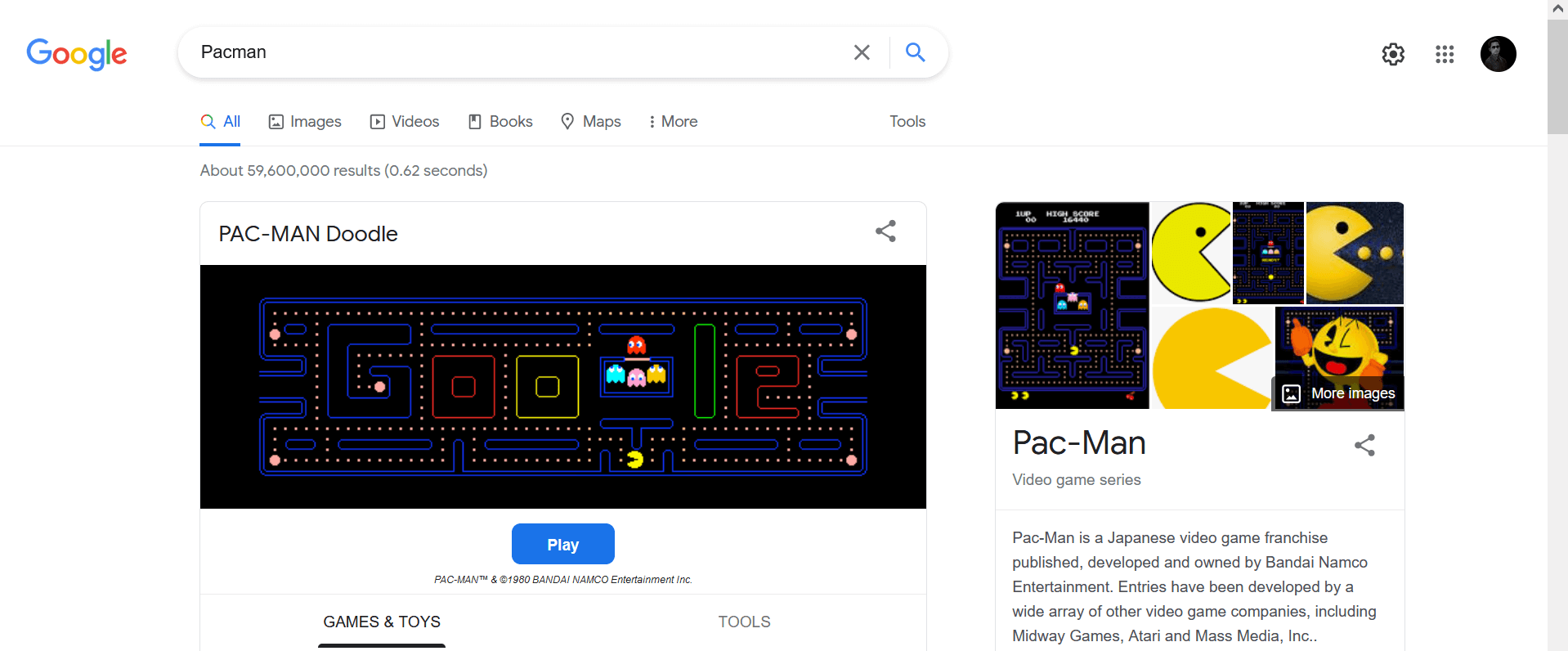Open More images link
The image size is (1568, 651).
[x=1338, y=393]
